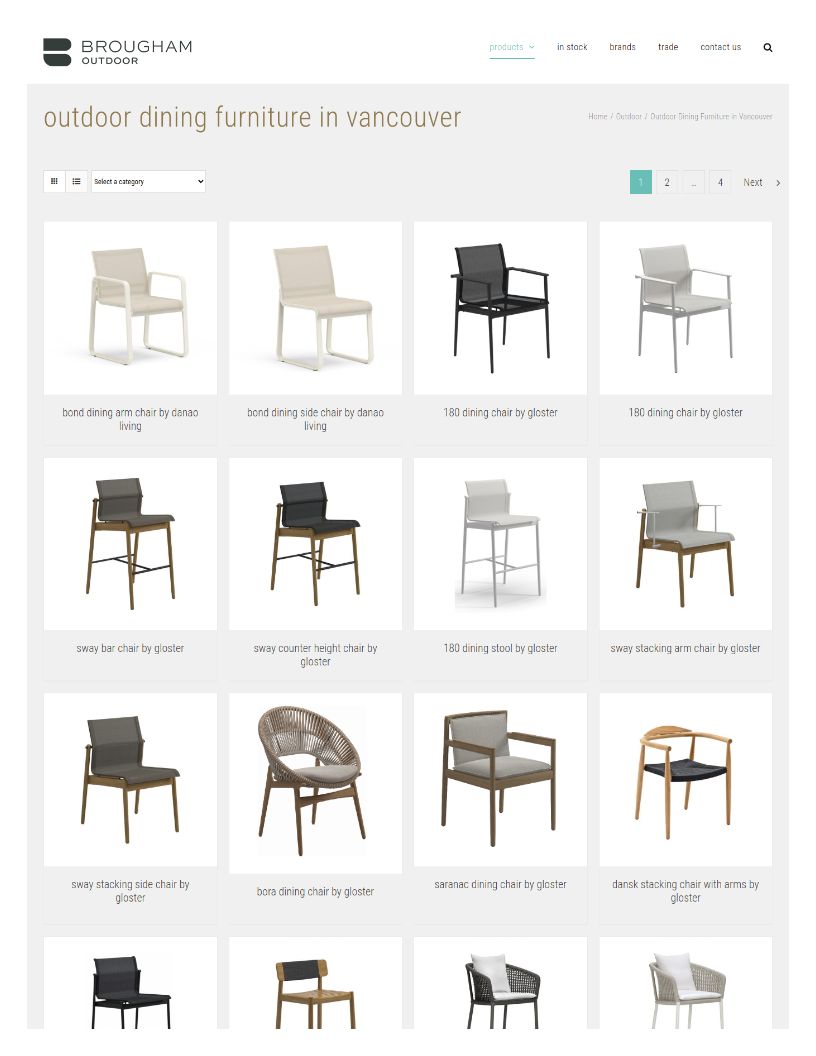This screenshot has height=1056, width=816.
Task: Open the contact us page
Action: 720,47
